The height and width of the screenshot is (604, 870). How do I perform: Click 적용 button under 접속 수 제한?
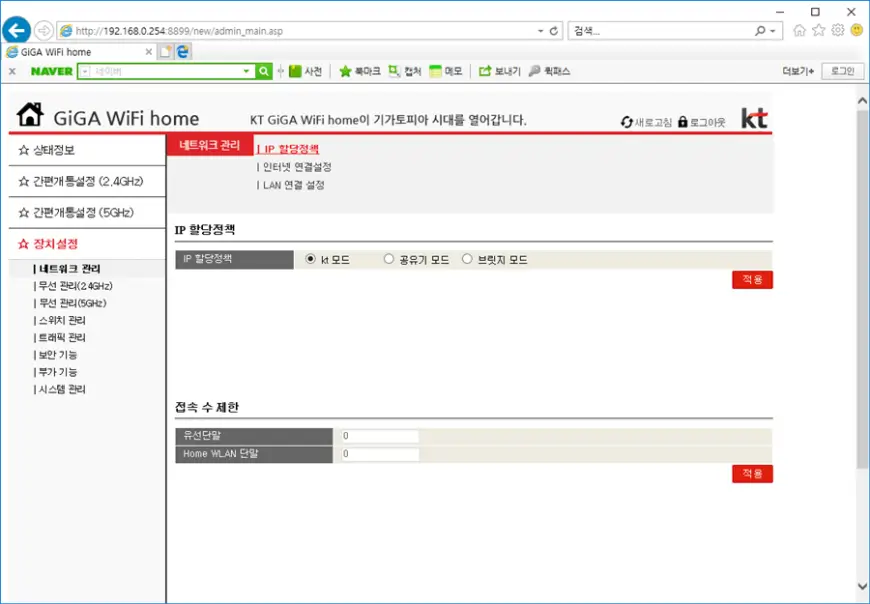pyautogui.click(x=752, y=474)
